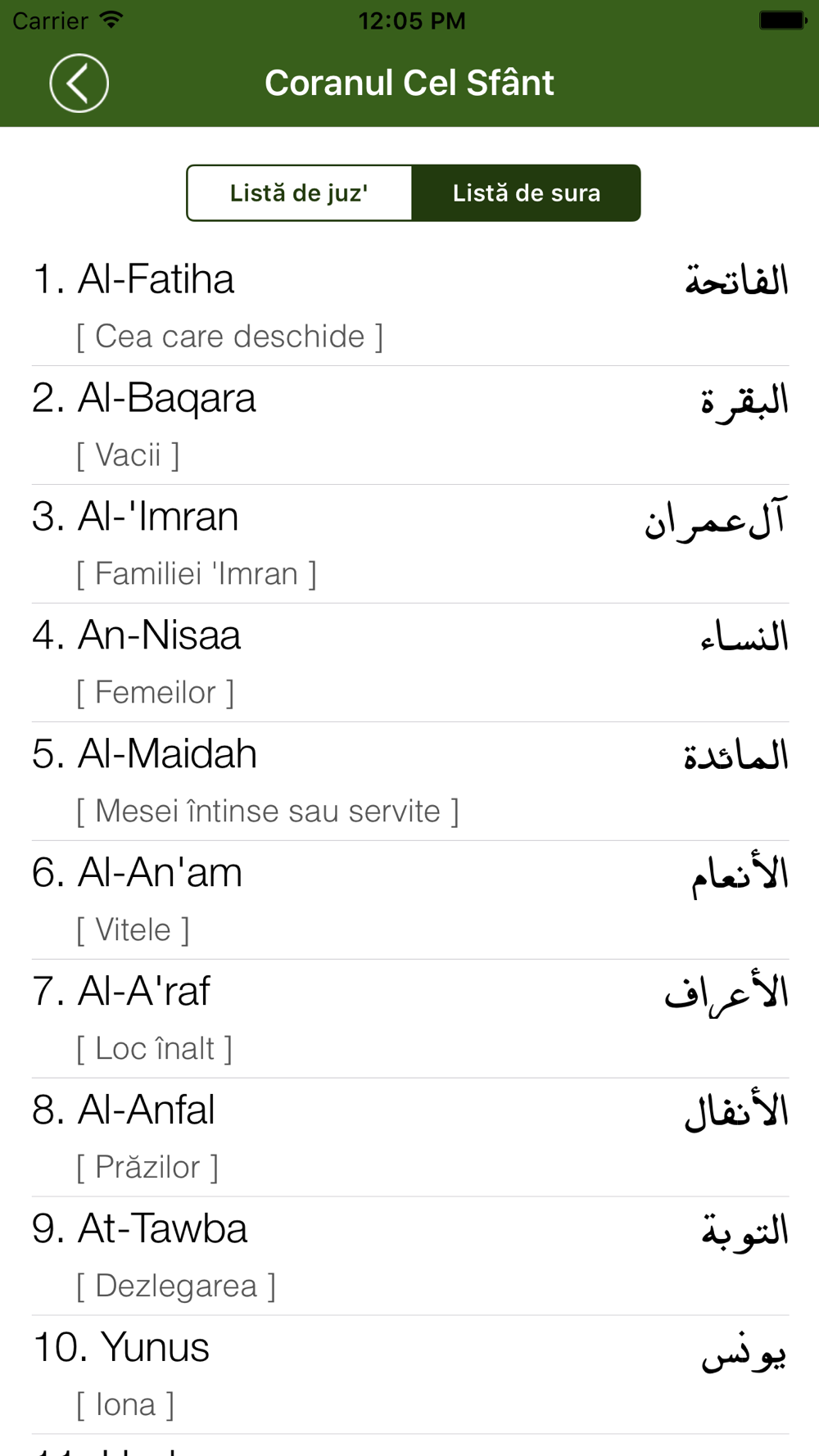Screen dimensions: 819x1456
Task: Click the subtitle Cea care deschide
Action: click(229, 337)
